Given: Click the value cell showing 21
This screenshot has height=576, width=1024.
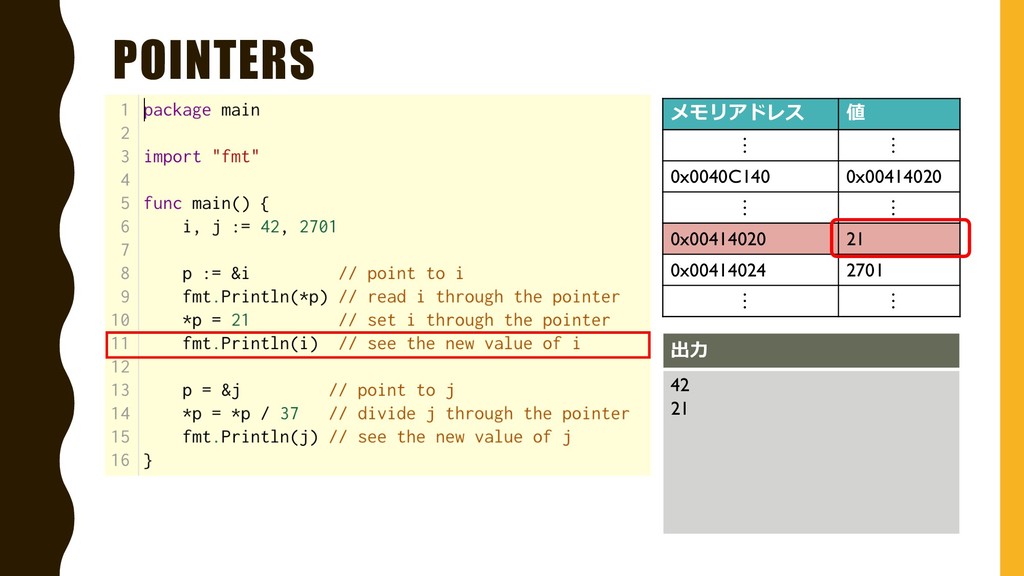Looking at the screenshot, I should point(899,239).
